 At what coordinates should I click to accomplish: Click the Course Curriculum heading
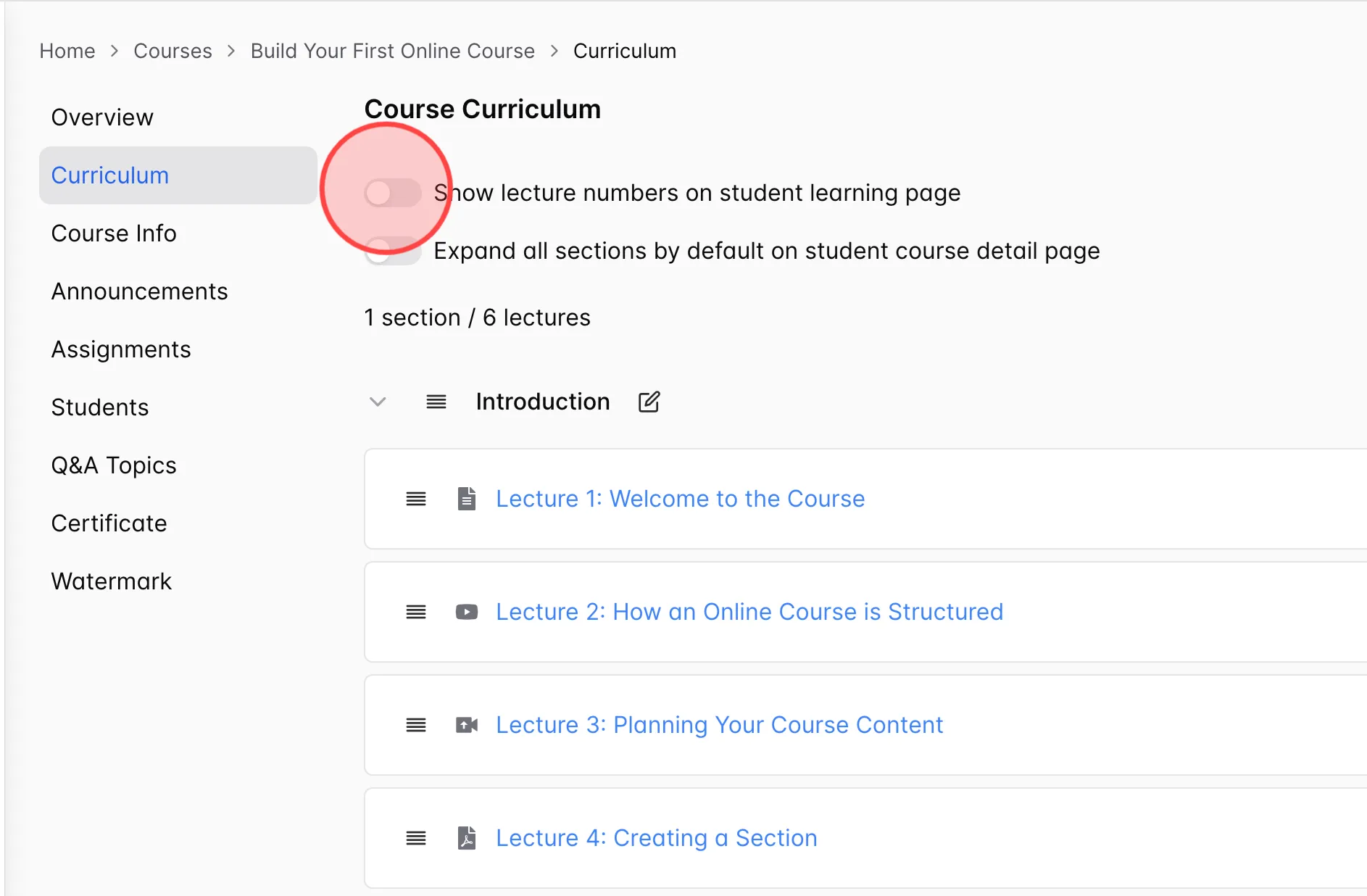(483, 109)
